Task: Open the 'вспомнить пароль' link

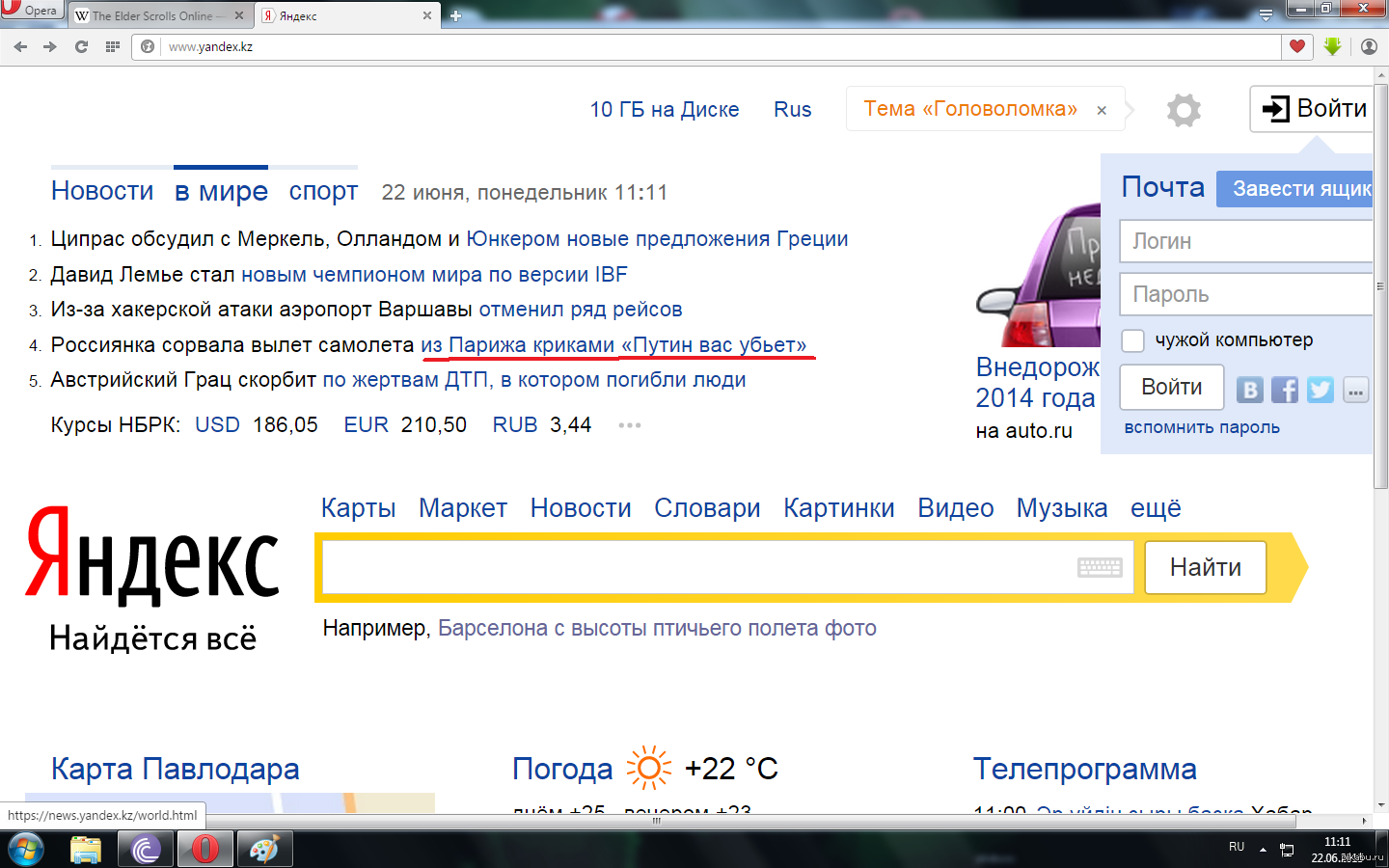Action: coord(1202,427)
